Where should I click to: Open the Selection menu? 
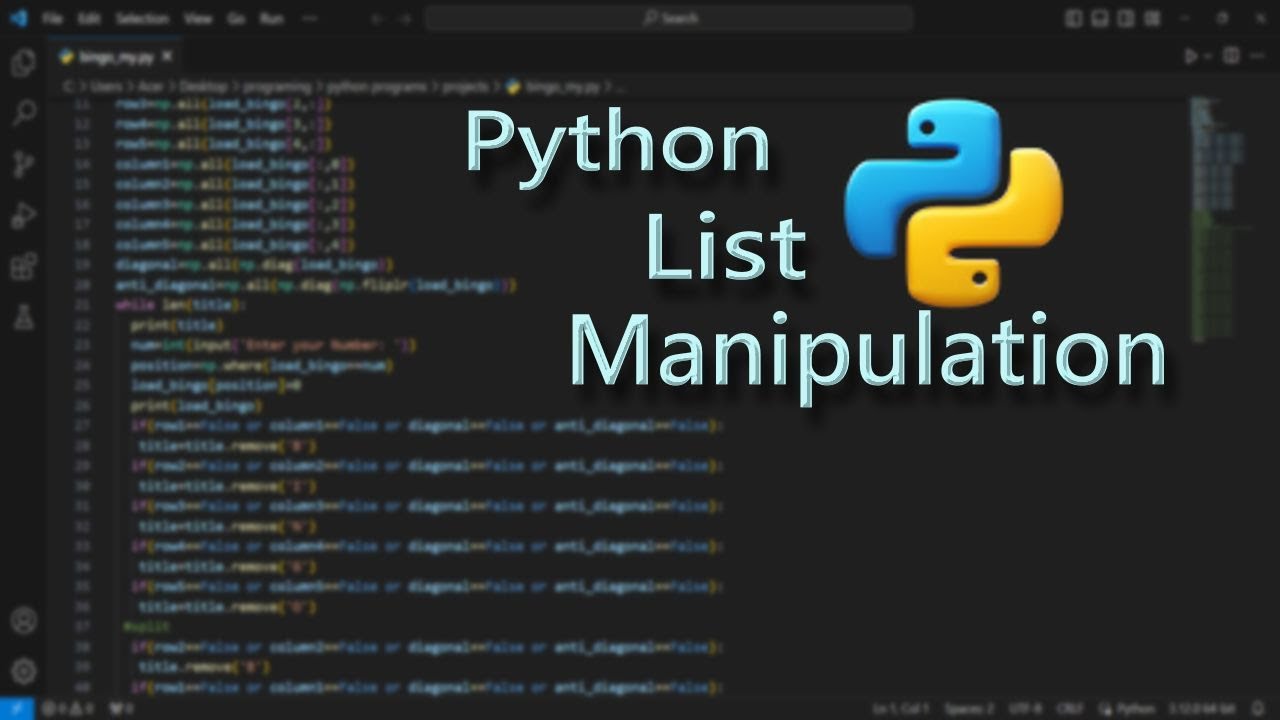[142, 18]
